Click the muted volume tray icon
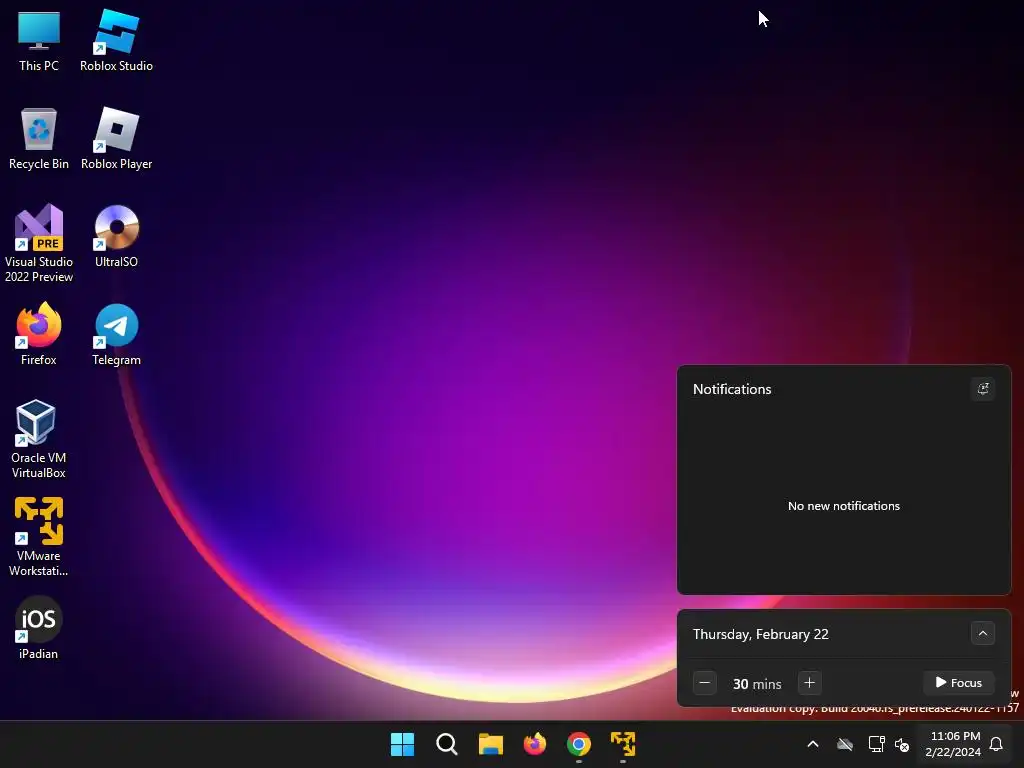Image resolution: width=1024 pixels, height=768 pixels. pos(902,744)
